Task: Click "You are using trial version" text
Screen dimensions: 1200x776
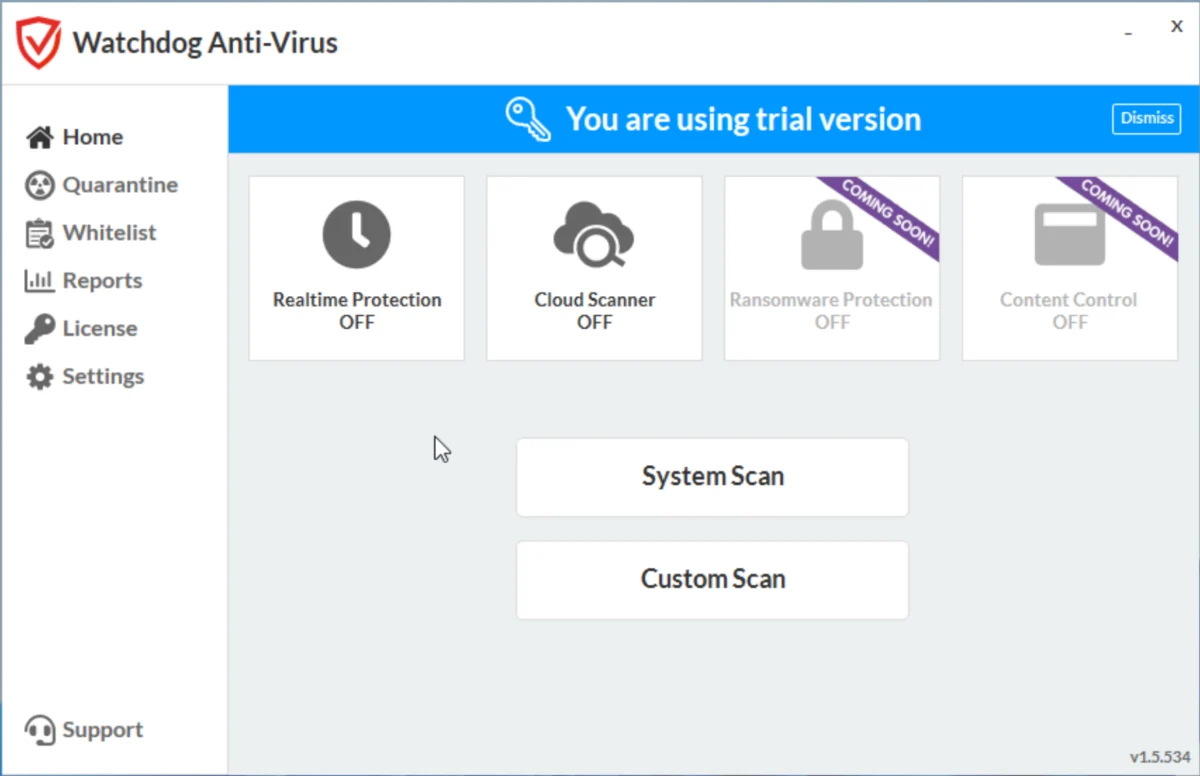Action: [743, 120]
